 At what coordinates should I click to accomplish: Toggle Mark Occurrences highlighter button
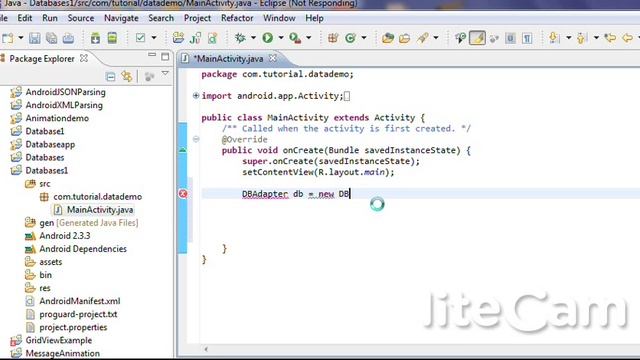pos(477,38)
